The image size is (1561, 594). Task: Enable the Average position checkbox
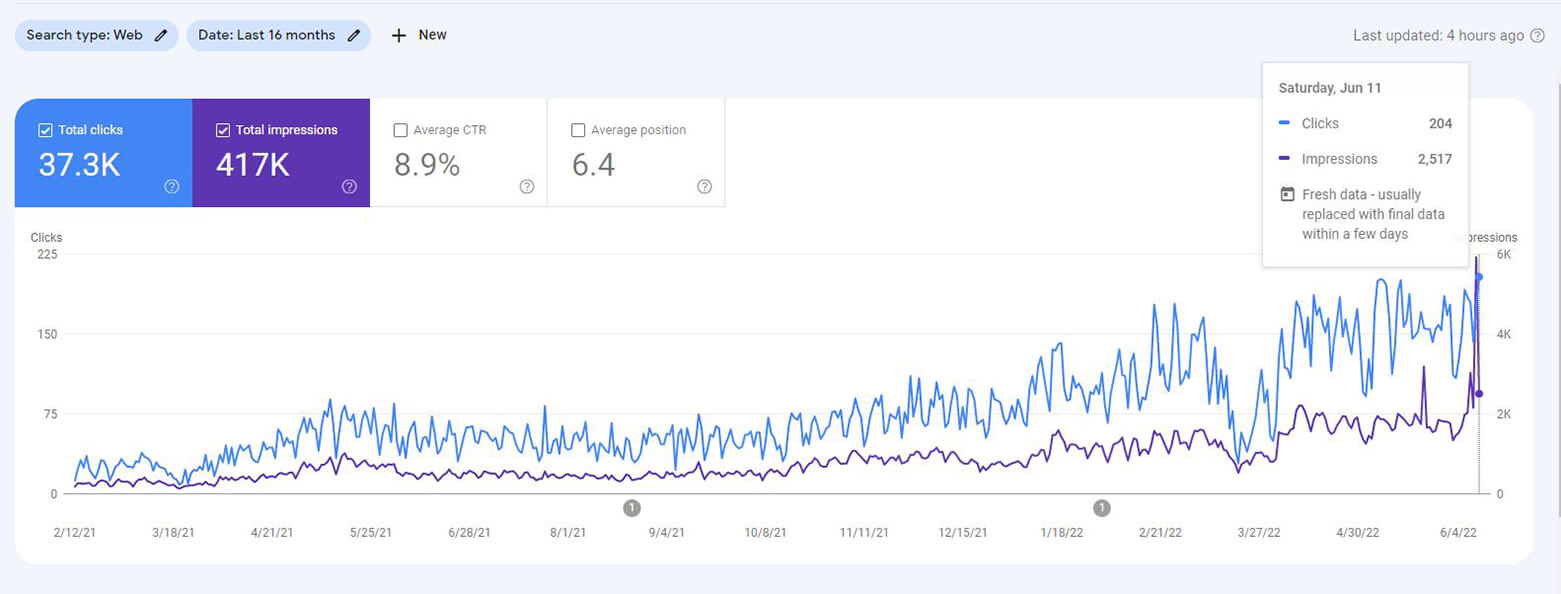click(577, 130)
